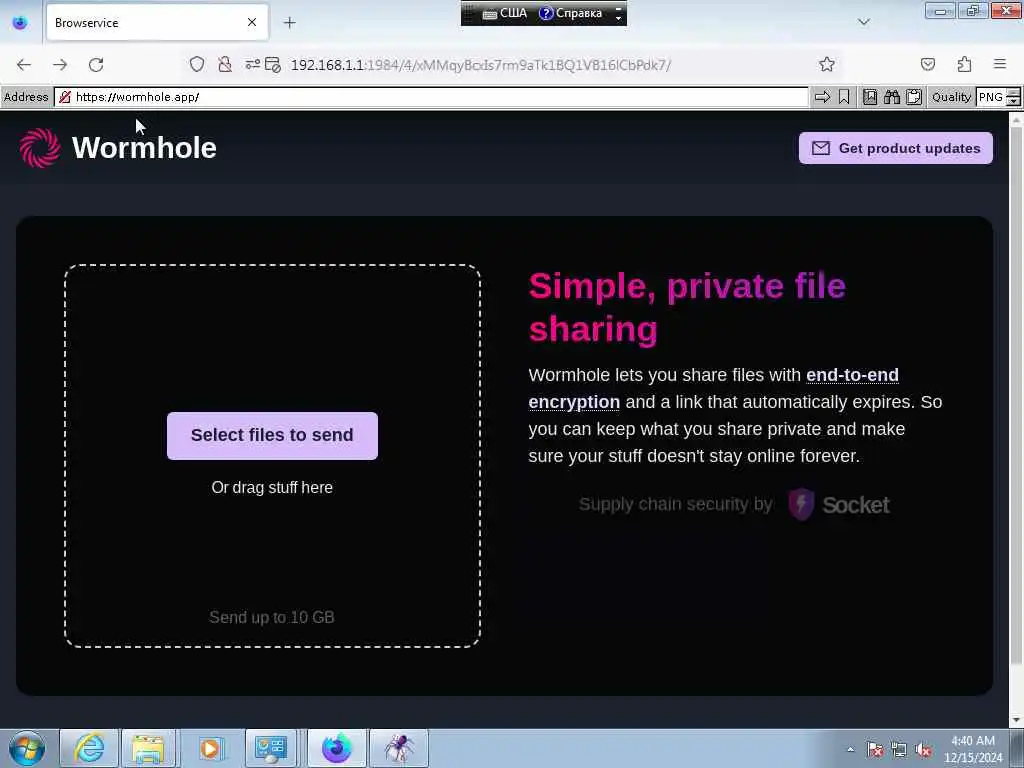Click the insecure lock icon in Address field

pos(65,97)
